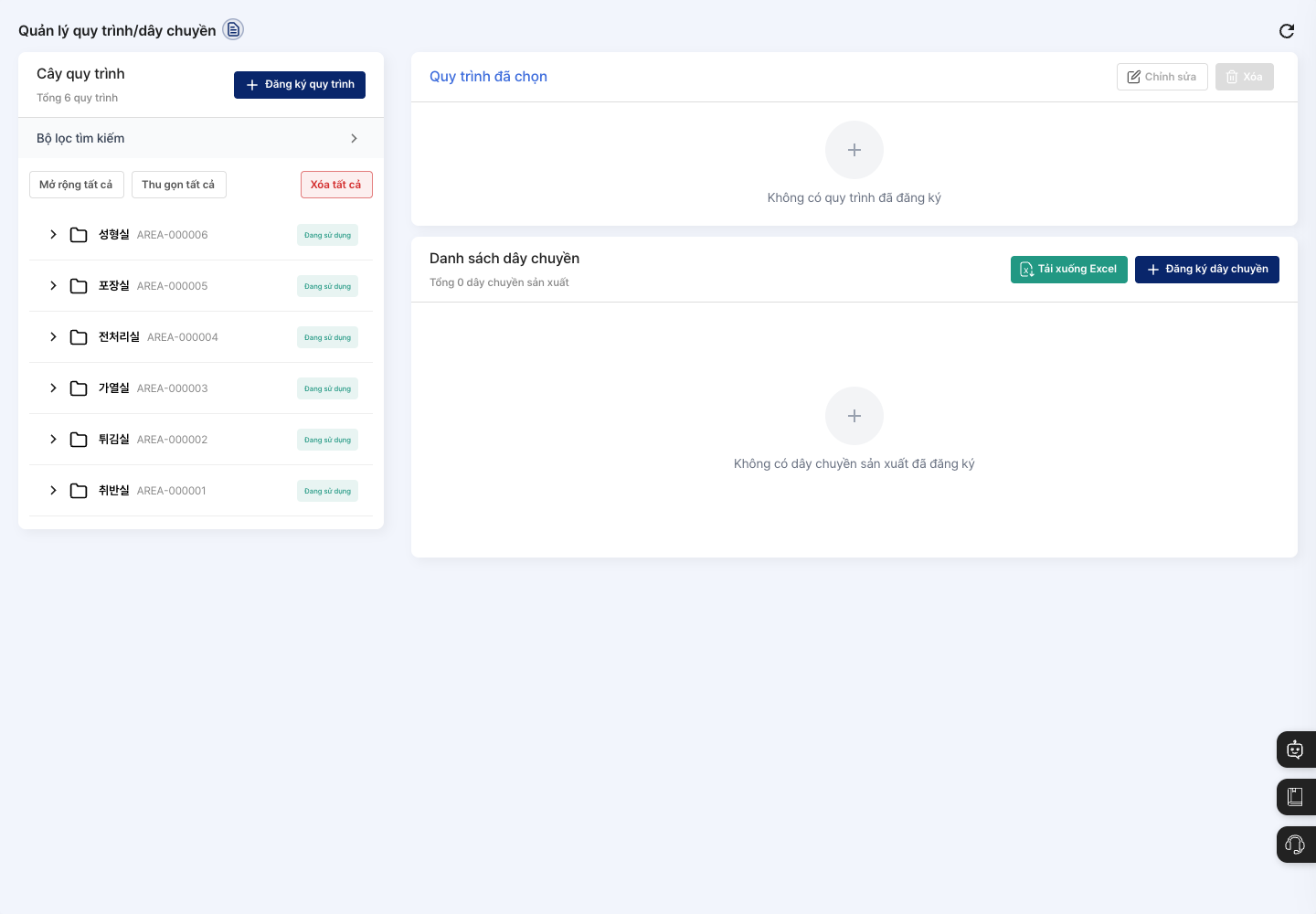Viewport: 1316px width, 914px height.
Task: Click Cây quy trình heading
Action: pyautogui.click(x=80, y=74)
